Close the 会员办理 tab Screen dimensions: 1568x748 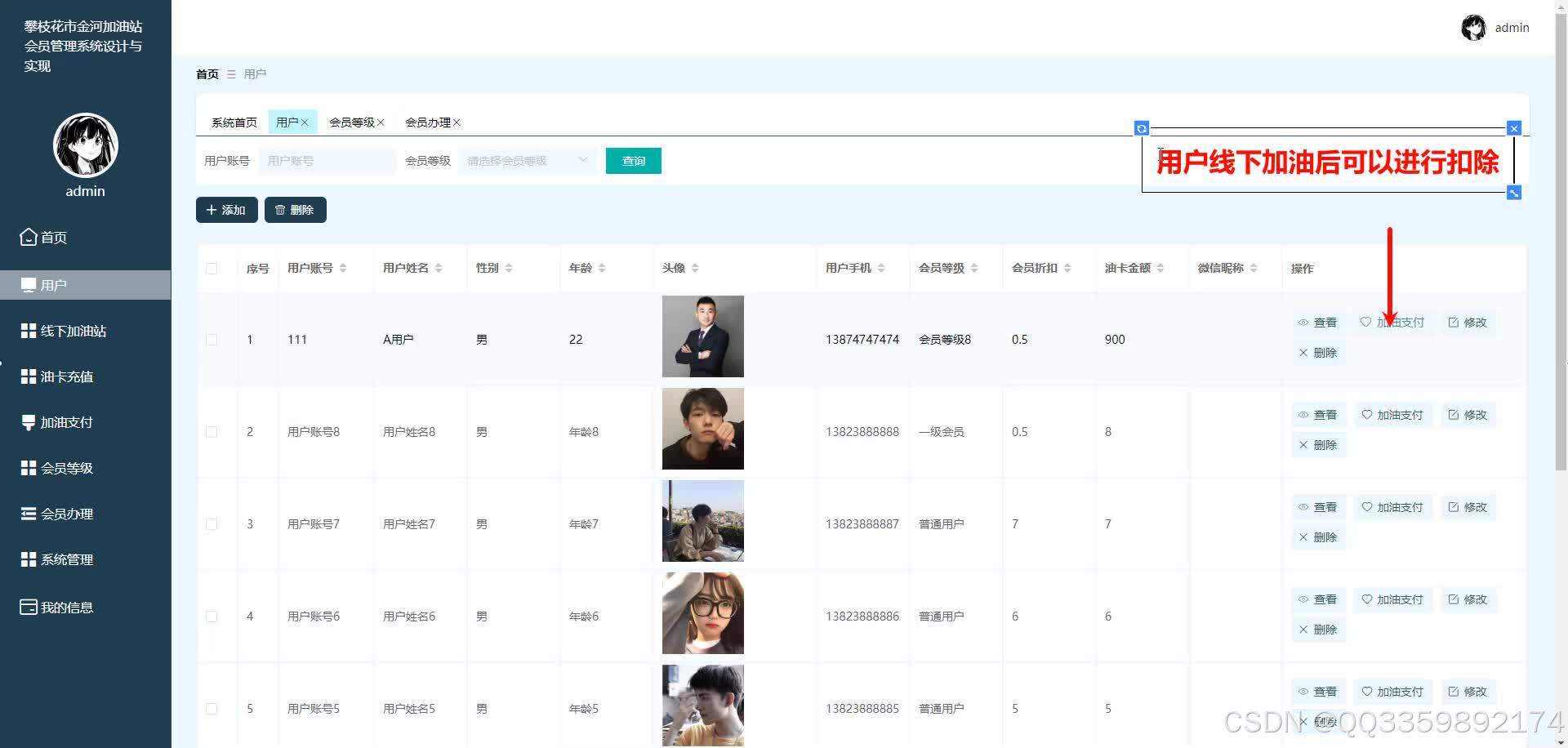[x=457, y=122]
